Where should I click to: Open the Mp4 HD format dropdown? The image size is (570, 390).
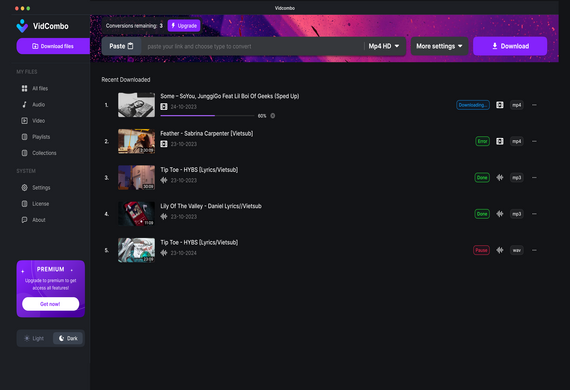(x=384, y=46)
